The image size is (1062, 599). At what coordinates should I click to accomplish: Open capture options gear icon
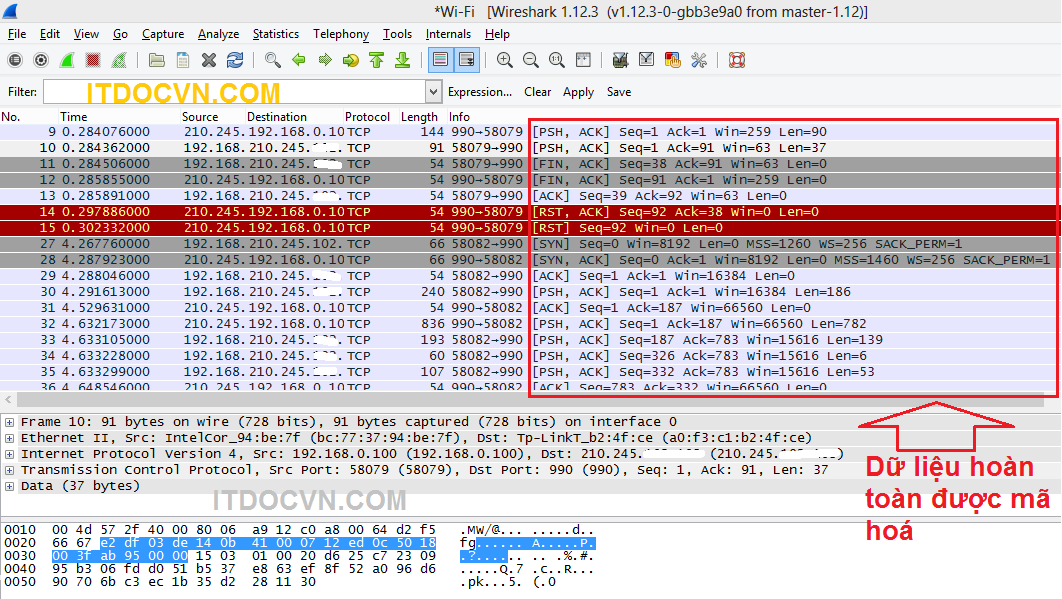click(41, 60)
